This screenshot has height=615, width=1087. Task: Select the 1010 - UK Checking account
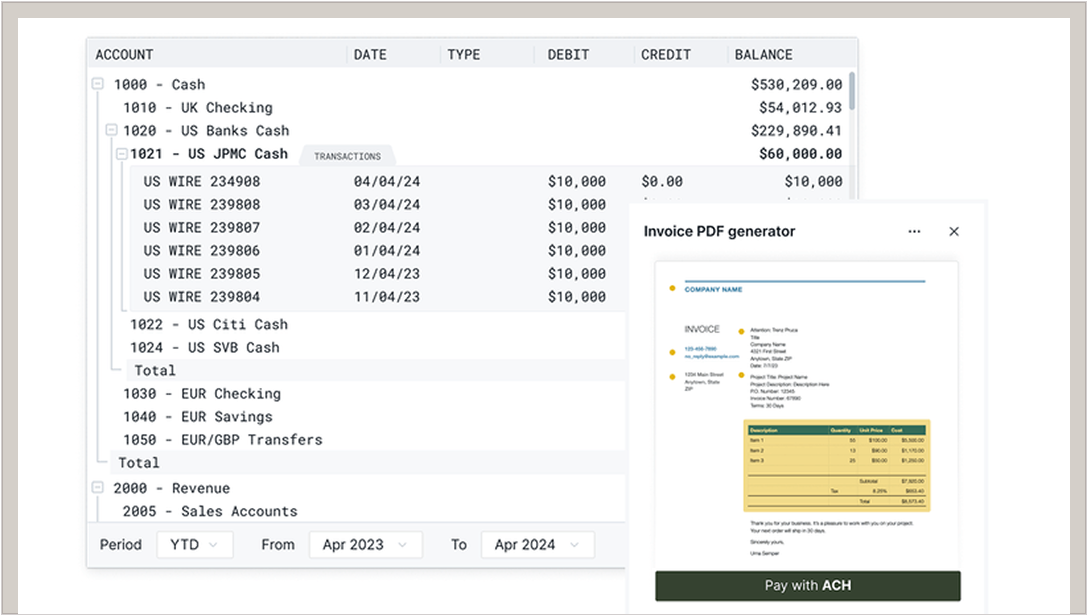click(x=197, y=108)
